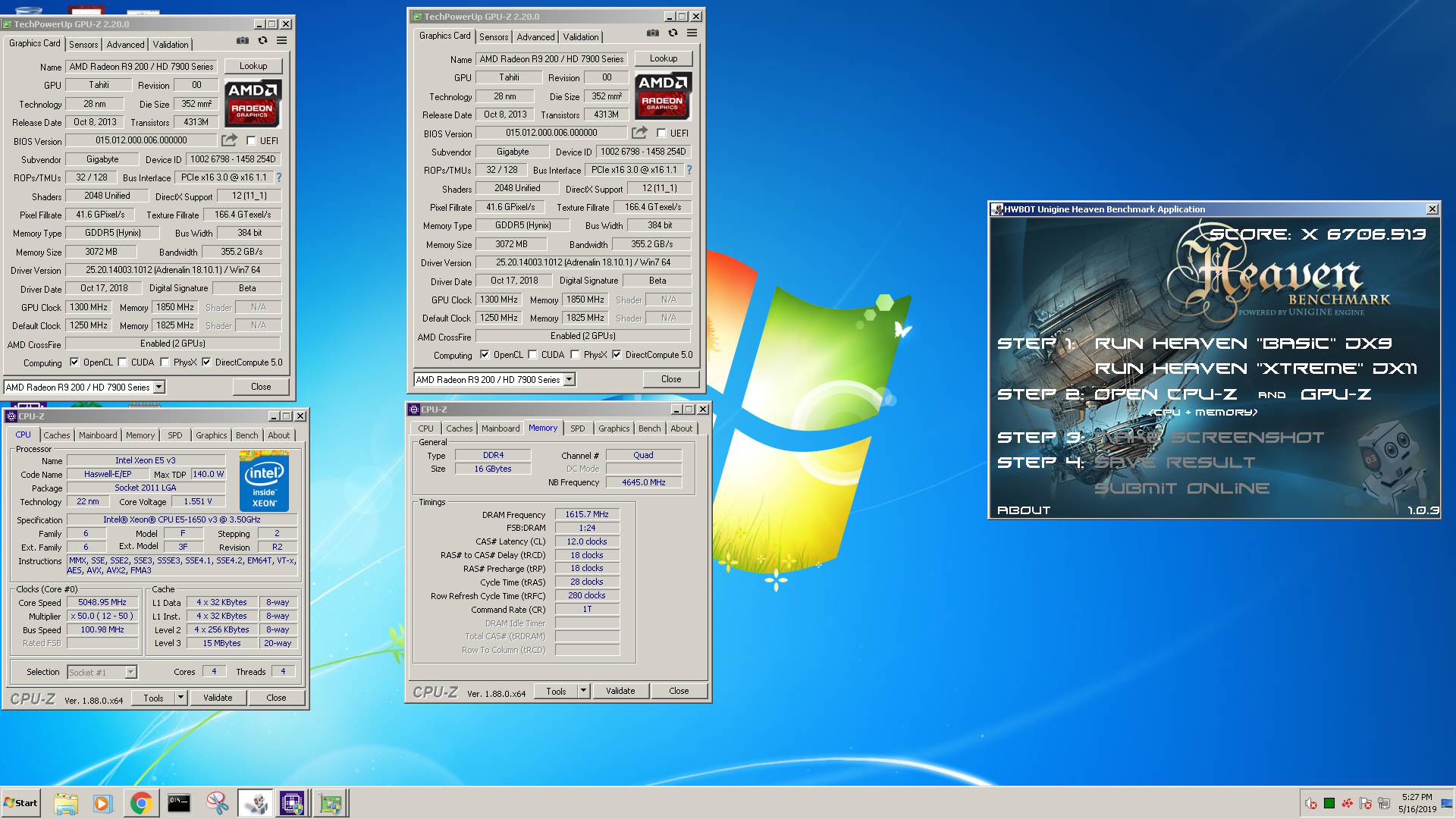Viewport: 1456px width, 819px height.
Task: Click Submit Online in Heaven benchmark window
Action: [1181, 488]
